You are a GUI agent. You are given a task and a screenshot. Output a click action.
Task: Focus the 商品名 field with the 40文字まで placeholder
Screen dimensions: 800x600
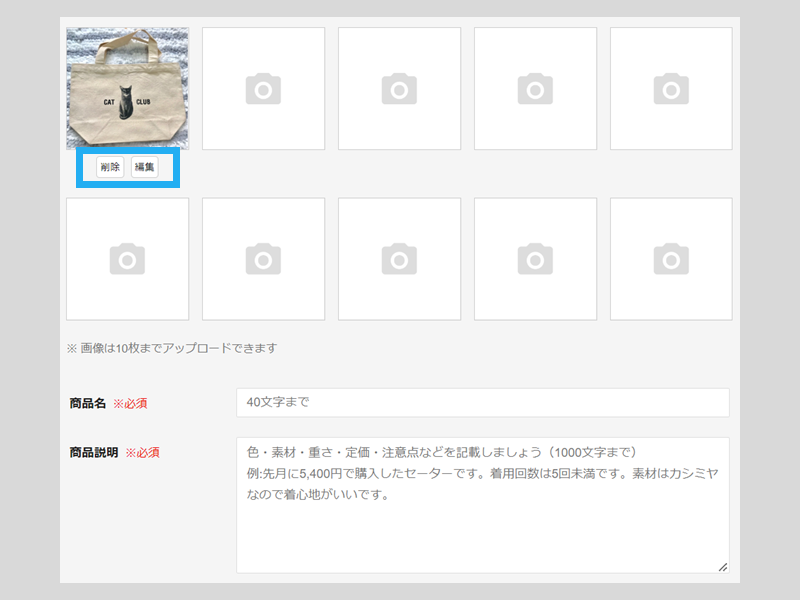coord(483,403)
